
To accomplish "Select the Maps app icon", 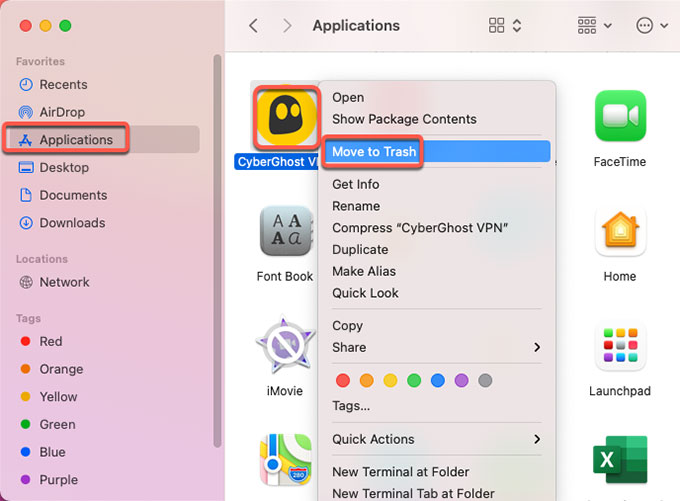I will tap(285, 459).
